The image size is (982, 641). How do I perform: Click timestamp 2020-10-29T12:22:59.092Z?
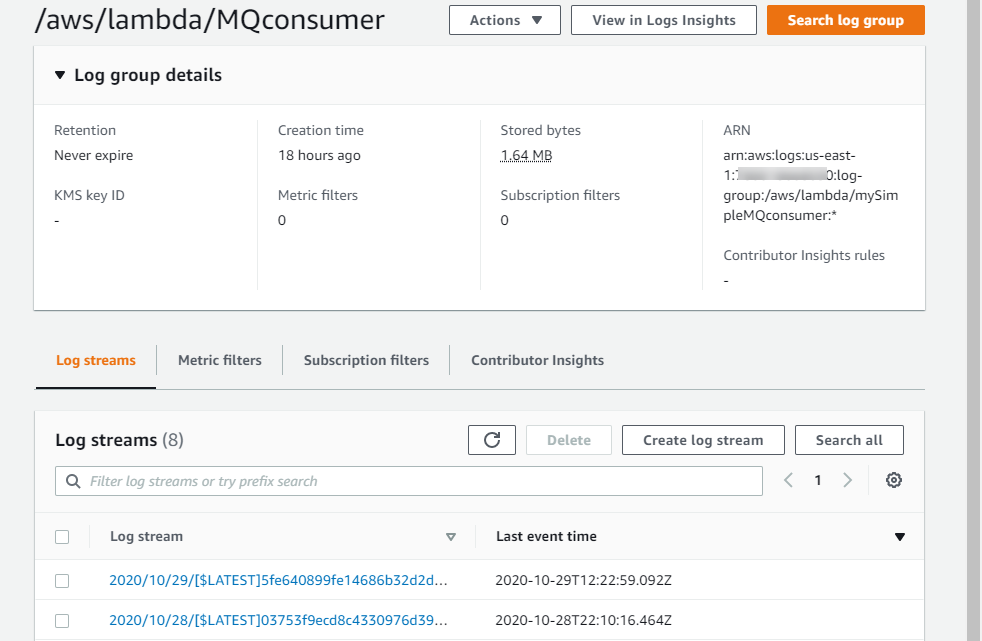[x=583, y=580]
